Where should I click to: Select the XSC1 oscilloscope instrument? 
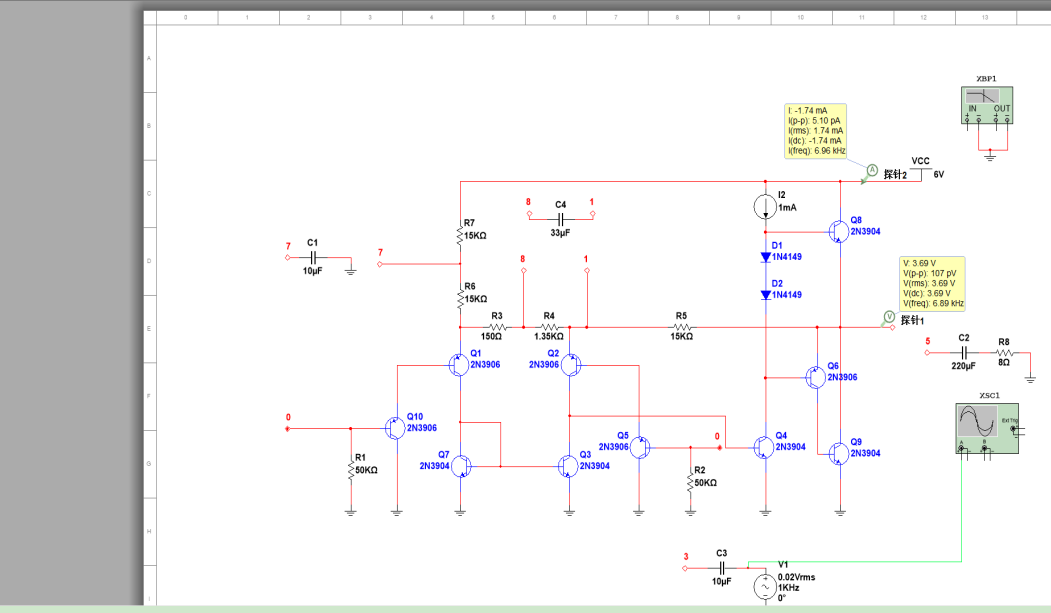(x=987, y=428)
